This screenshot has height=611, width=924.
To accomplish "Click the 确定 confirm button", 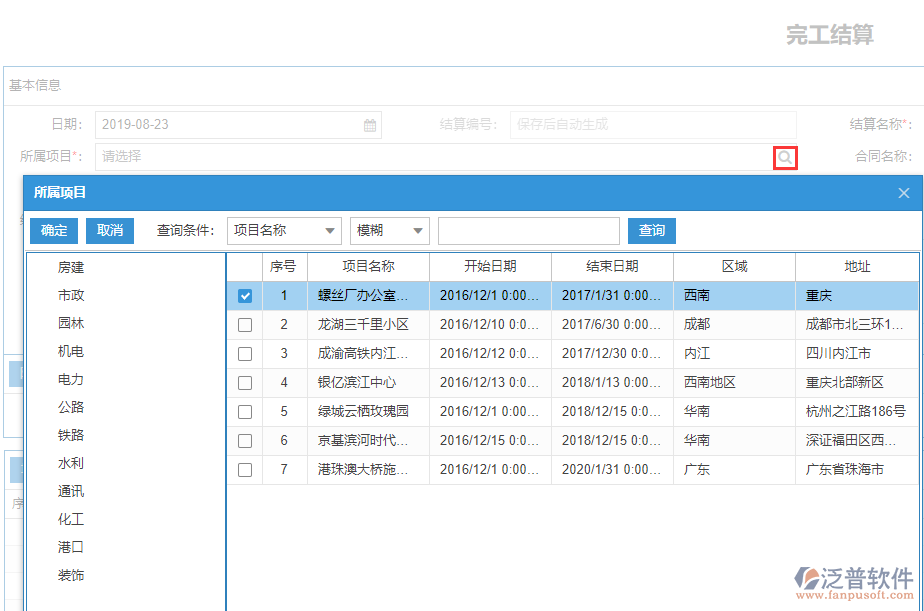I will (53, 230).
